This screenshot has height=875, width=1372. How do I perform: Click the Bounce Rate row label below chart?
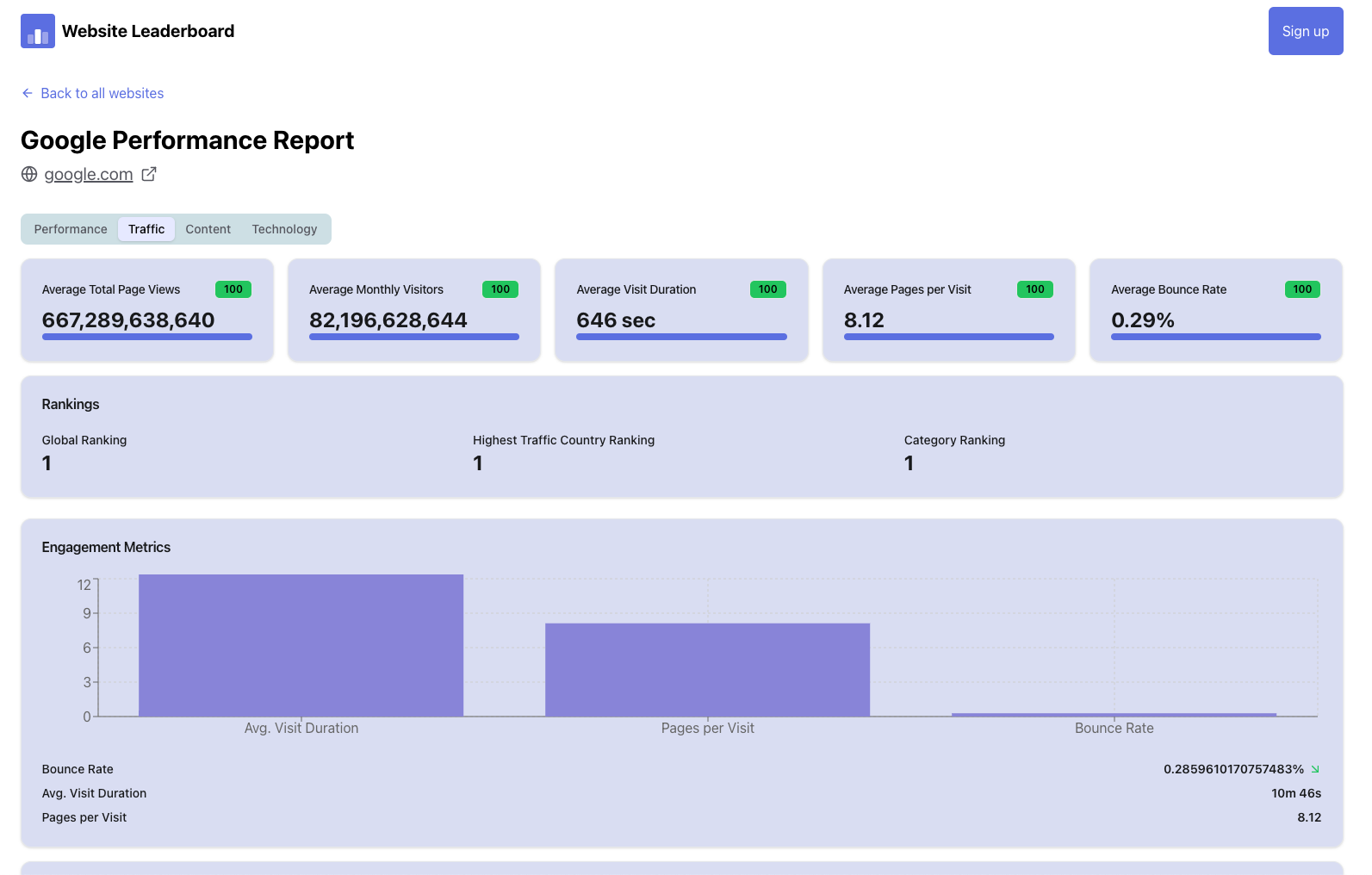78,769
